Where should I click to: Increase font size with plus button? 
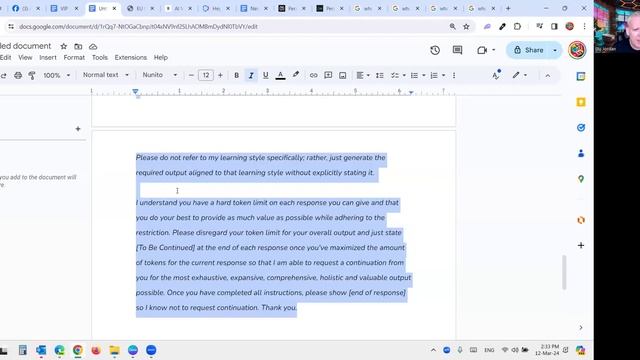tap(220, 75)
